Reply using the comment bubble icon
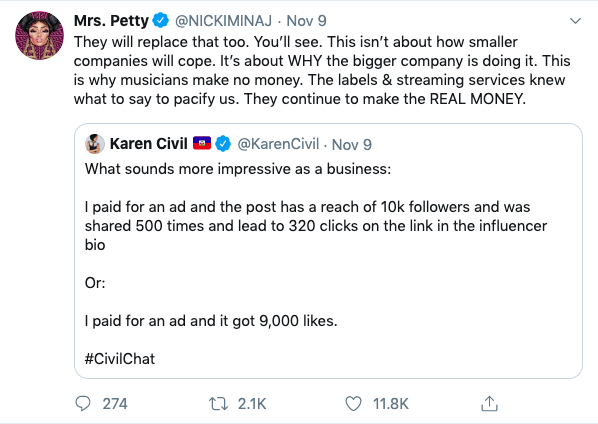Image resolution: width=598 pixels, height=424 pixels. coord(83,404)
